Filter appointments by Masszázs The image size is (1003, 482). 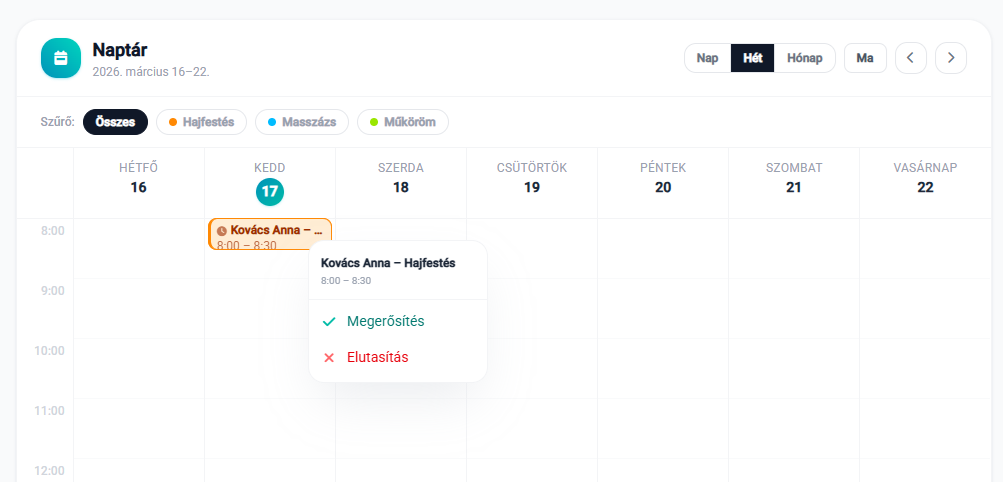click(302, 122)
